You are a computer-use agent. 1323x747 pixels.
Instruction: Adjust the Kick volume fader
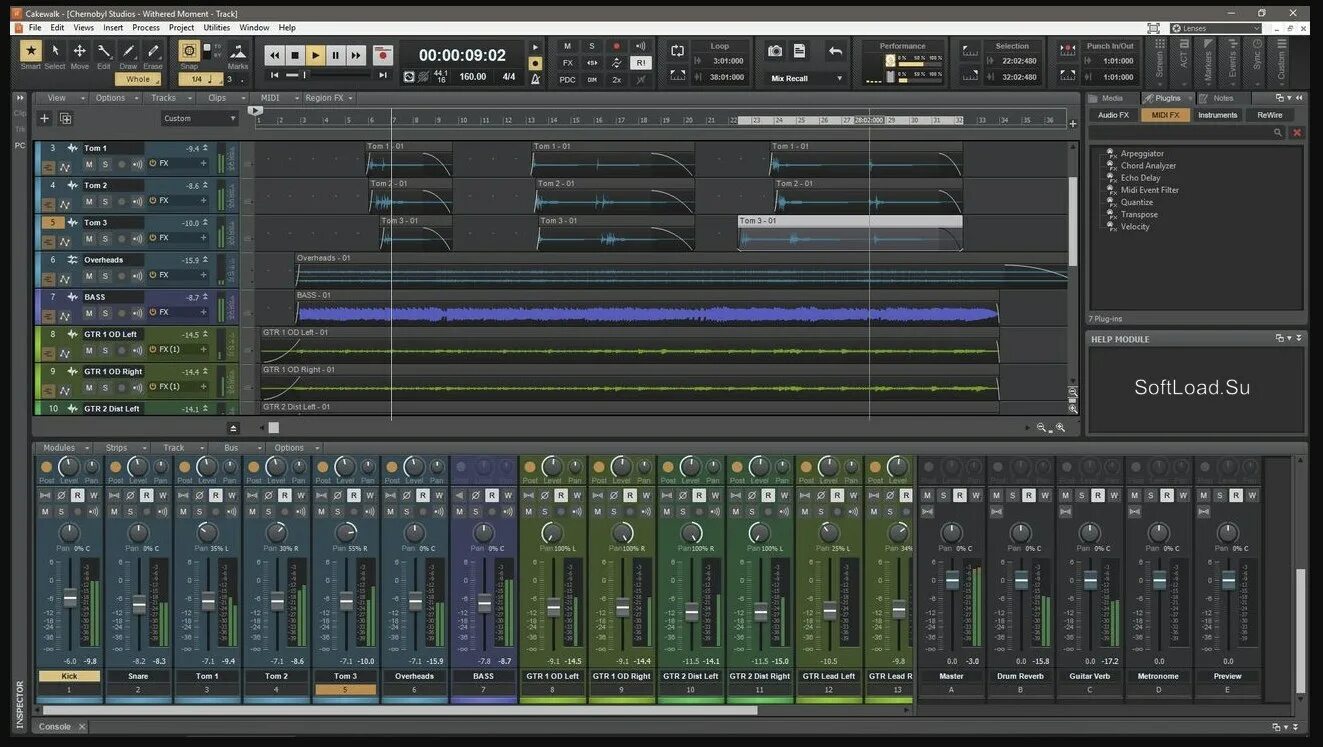click(x=70, y=598)
